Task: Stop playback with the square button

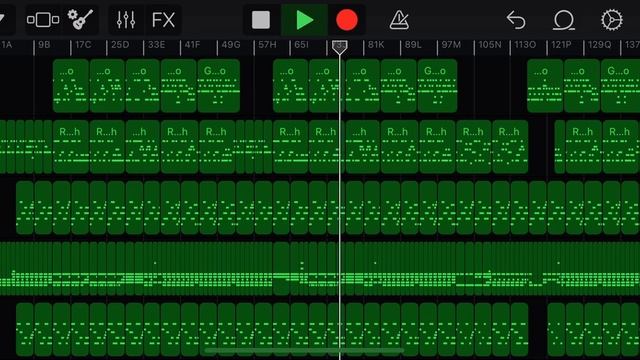Action: pos(261,20)
